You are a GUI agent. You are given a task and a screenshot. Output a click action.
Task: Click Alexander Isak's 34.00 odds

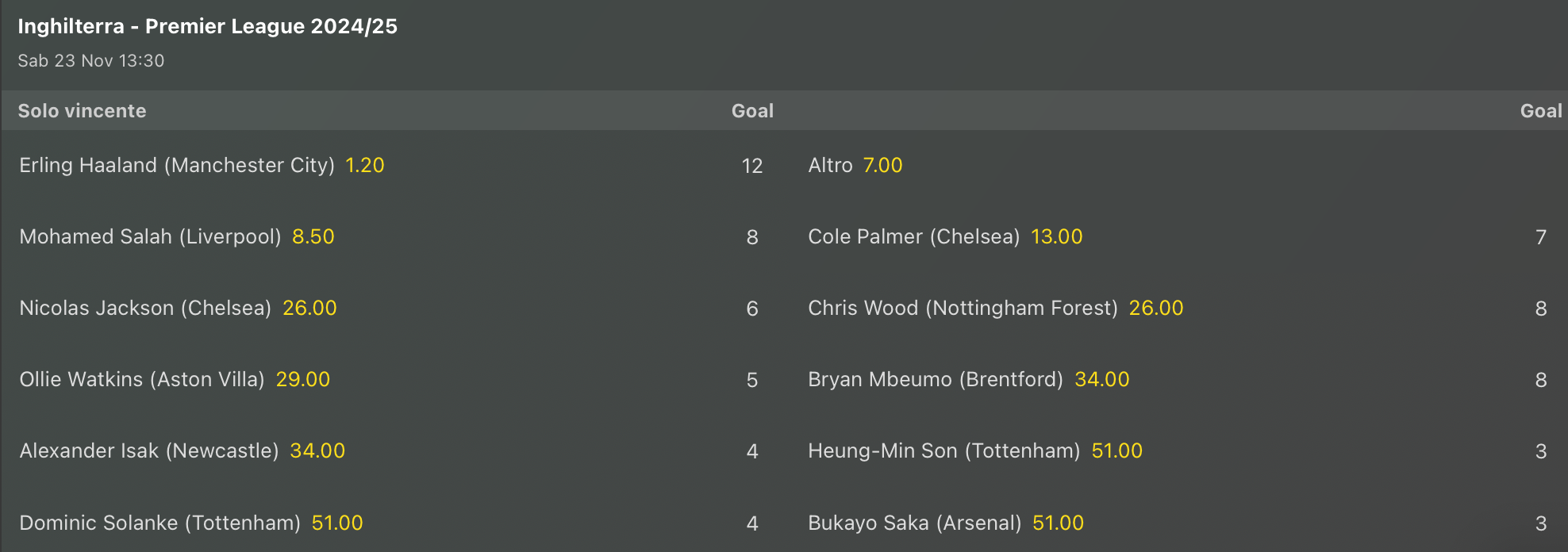pyautogui.click(x=317, y=450)
